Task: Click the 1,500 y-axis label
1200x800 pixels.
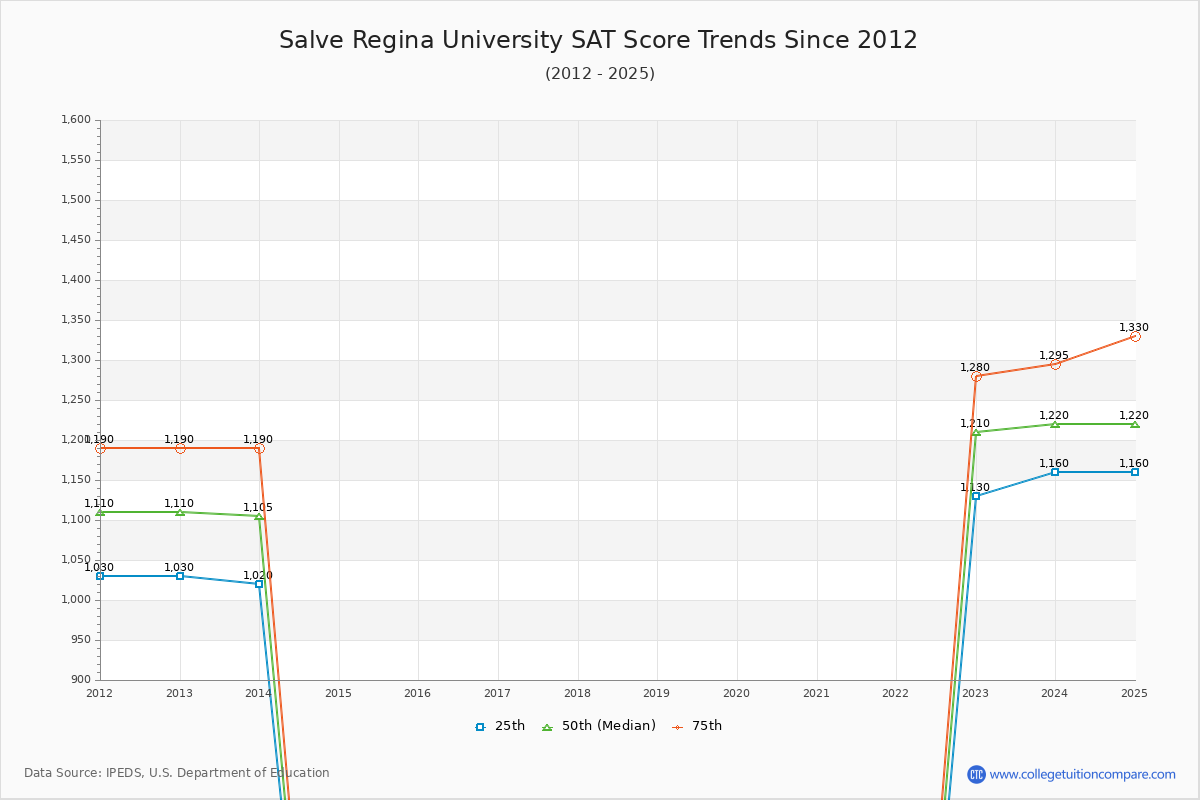Action: tap(76, 200)
